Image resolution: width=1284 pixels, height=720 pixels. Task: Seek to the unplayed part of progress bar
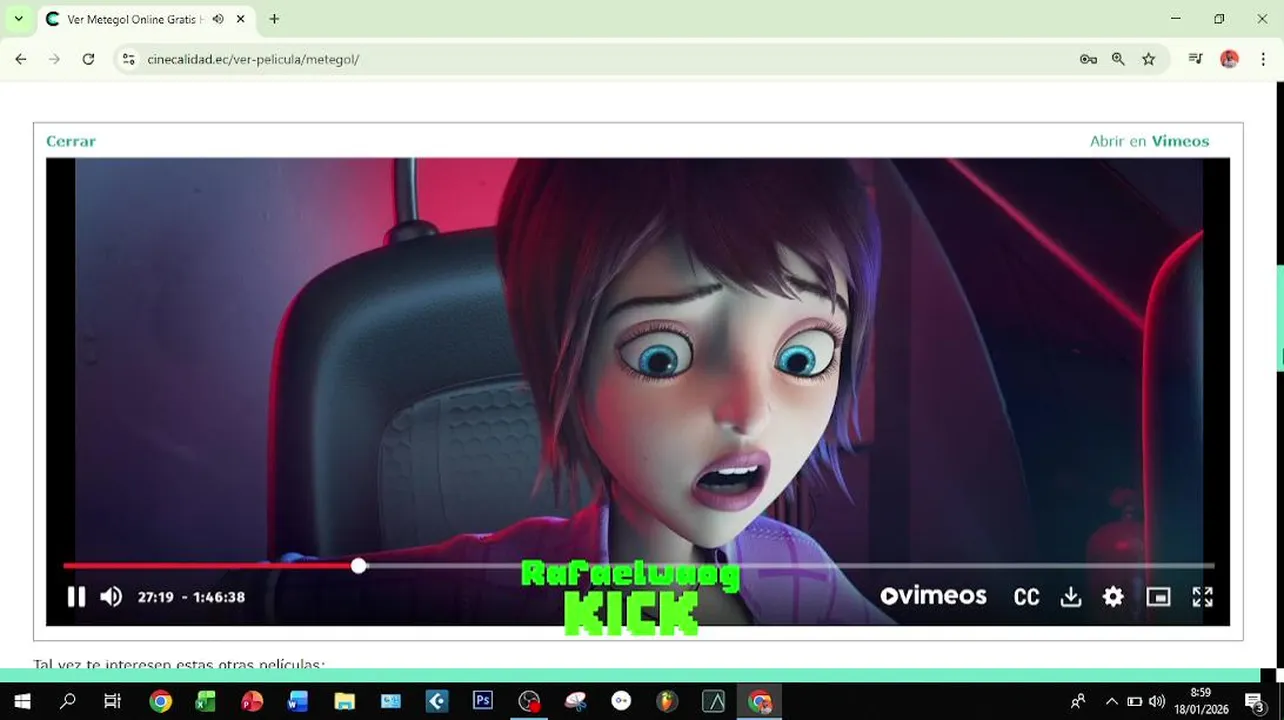pyautogui.click(x=790, y=566)
